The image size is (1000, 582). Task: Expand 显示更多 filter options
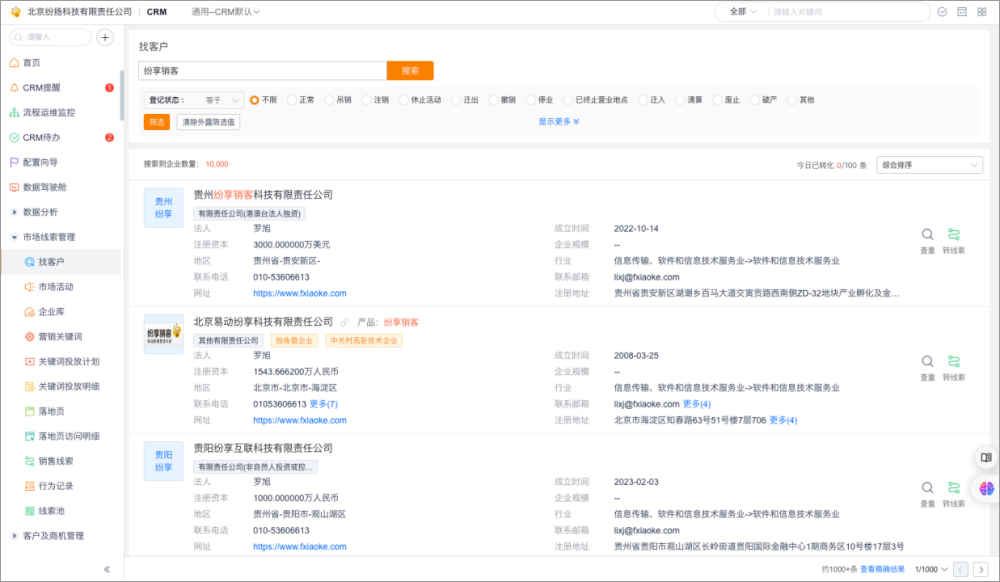click(x=559, y=121)
